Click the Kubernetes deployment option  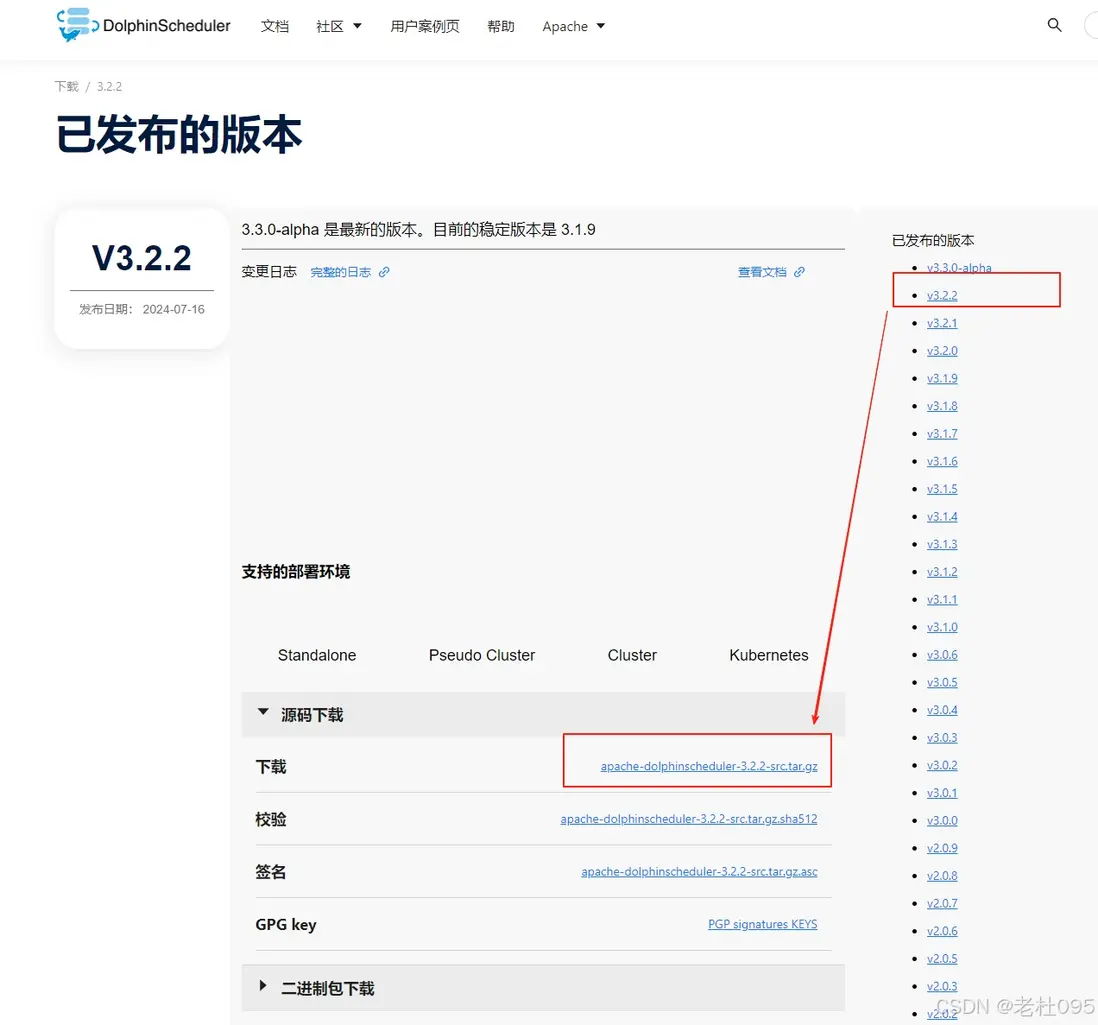pyautogui.click(x=769, y=655)
